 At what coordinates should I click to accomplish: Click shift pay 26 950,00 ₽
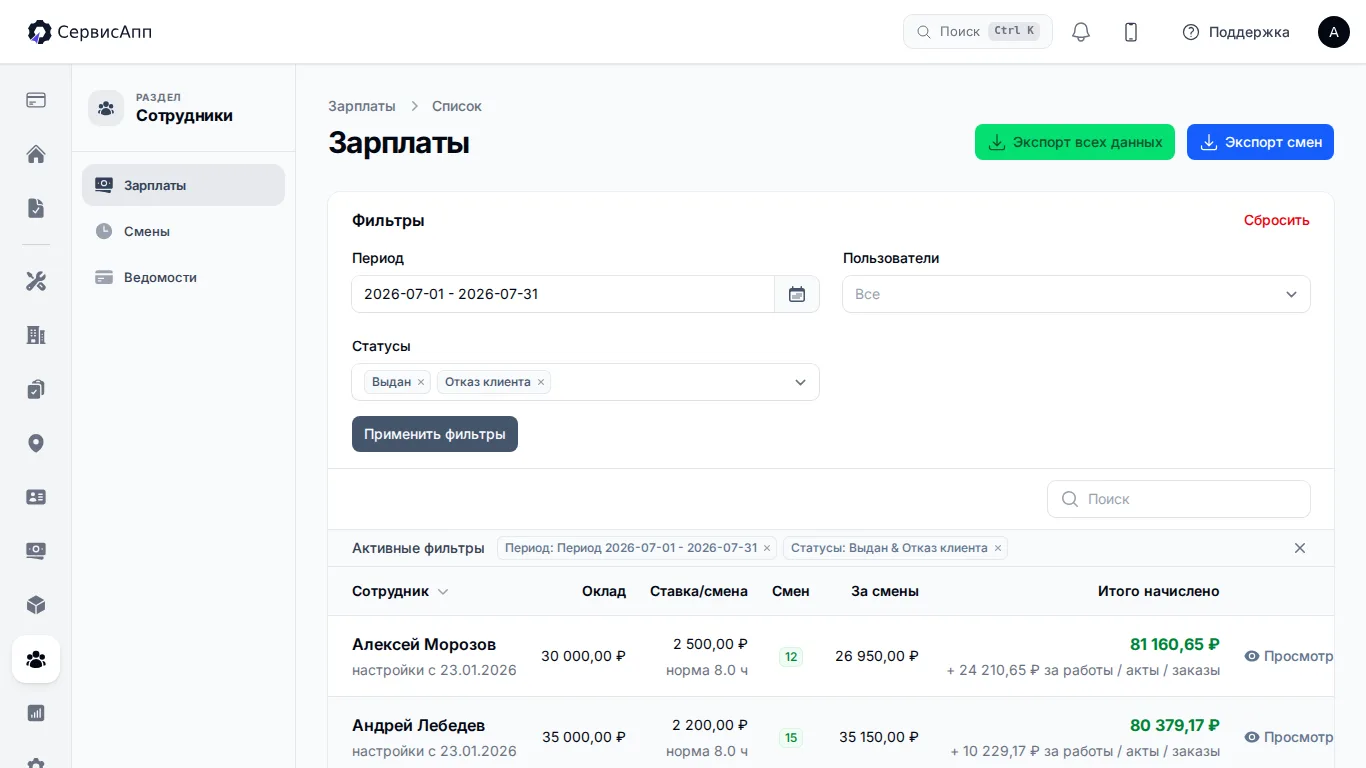tap(877, 656)
